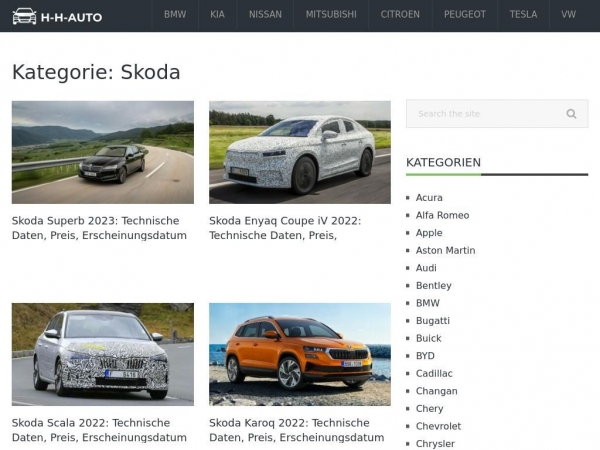Select the Aston Martin category link

[445, 251]
